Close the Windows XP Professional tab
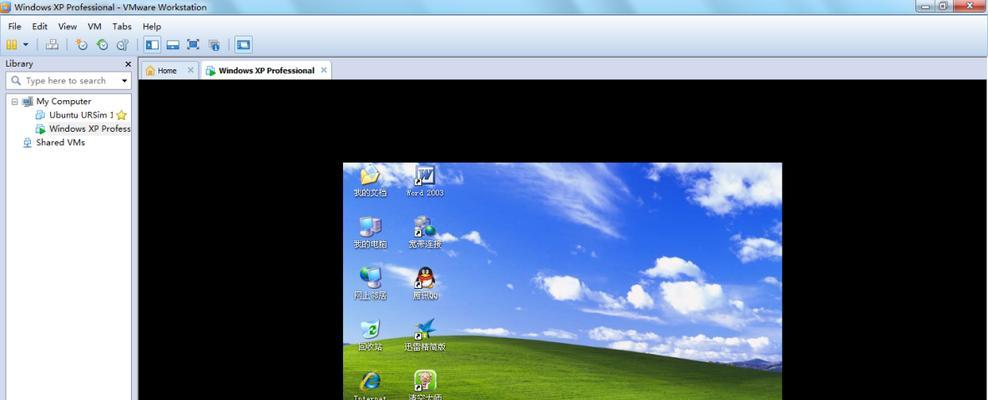 click(x=324, y=70)
